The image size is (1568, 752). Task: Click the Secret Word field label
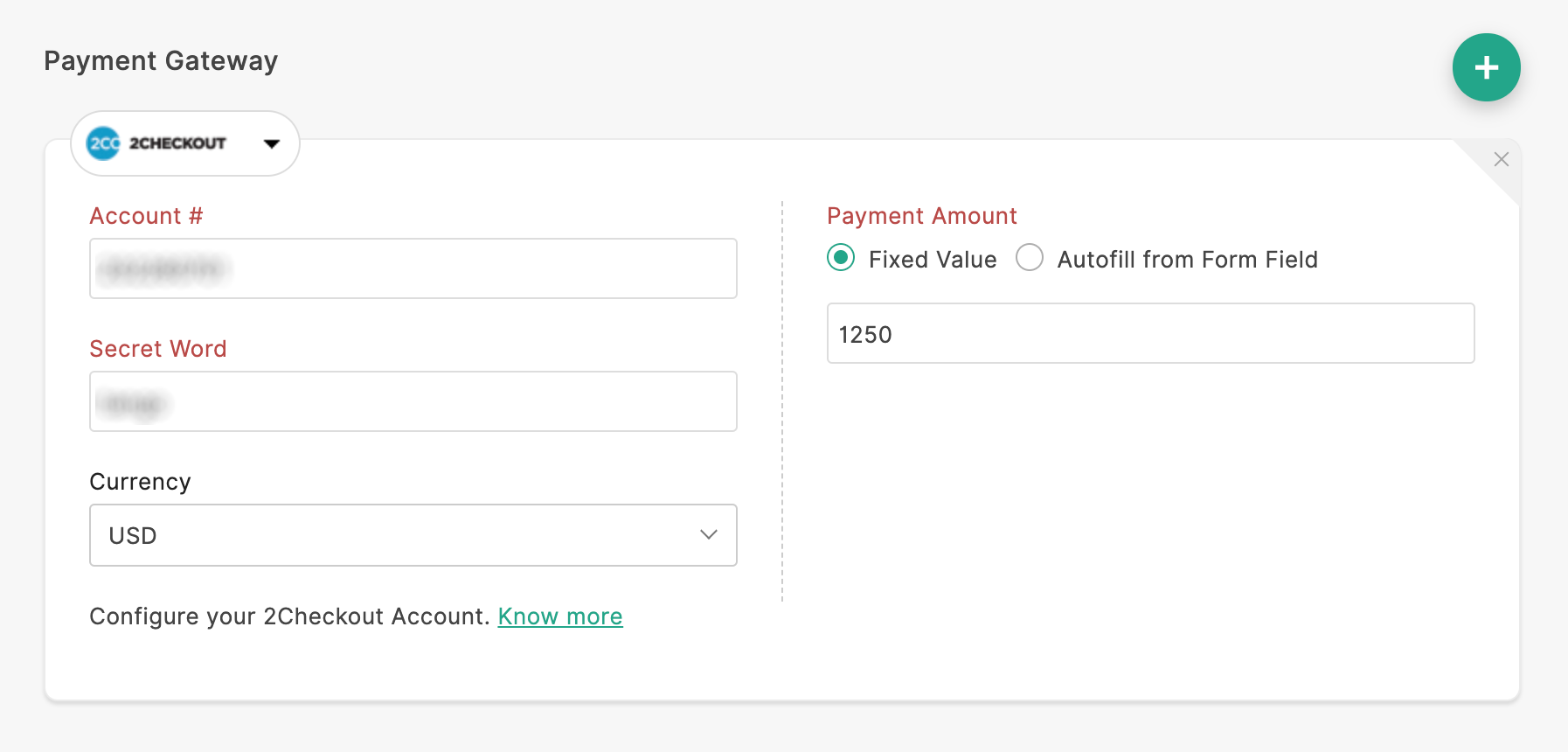[x=158, y=349]
